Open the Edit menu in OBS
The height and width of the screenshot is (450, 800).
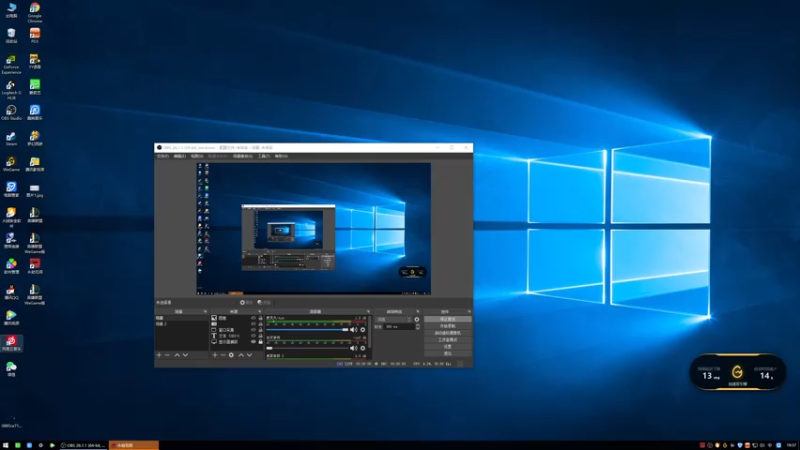(x=180, y=156)
